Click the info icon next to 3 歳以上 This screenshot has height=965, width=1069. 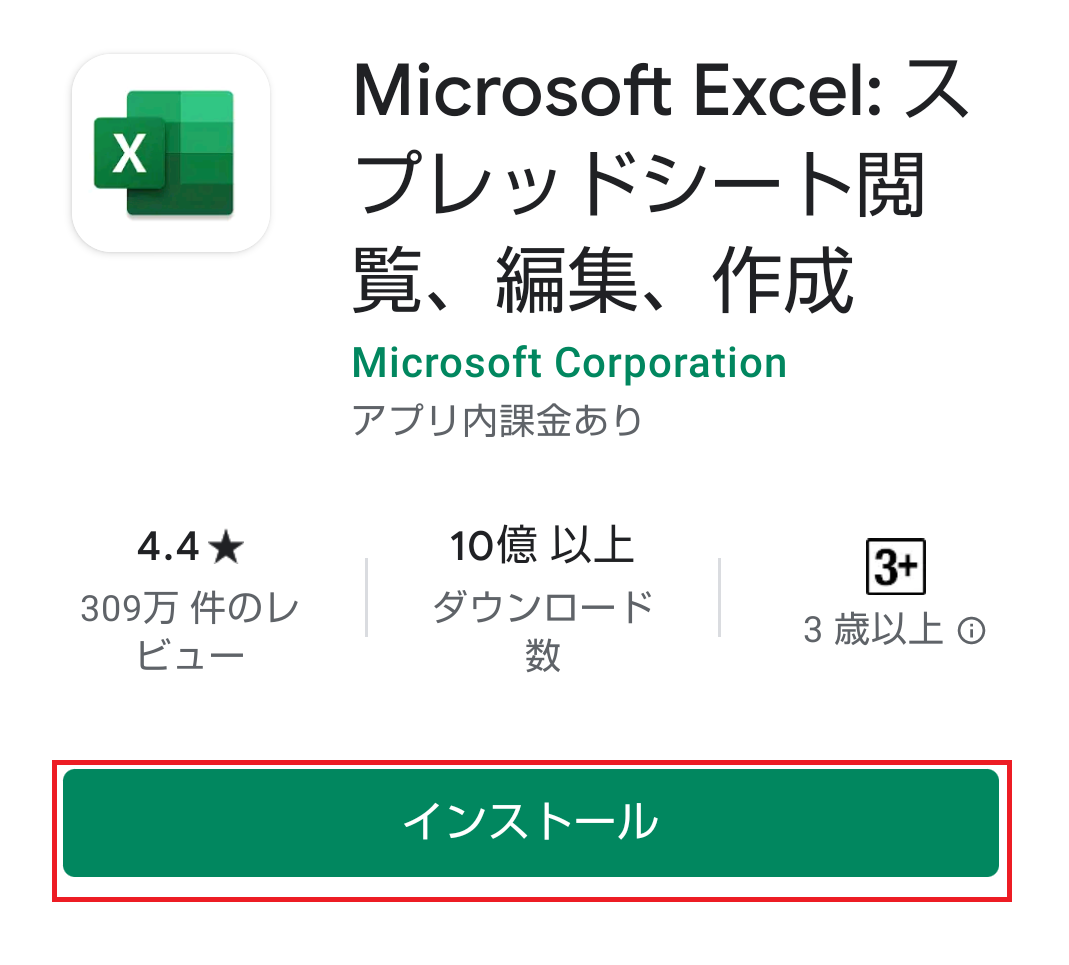(x=971, y=630)
